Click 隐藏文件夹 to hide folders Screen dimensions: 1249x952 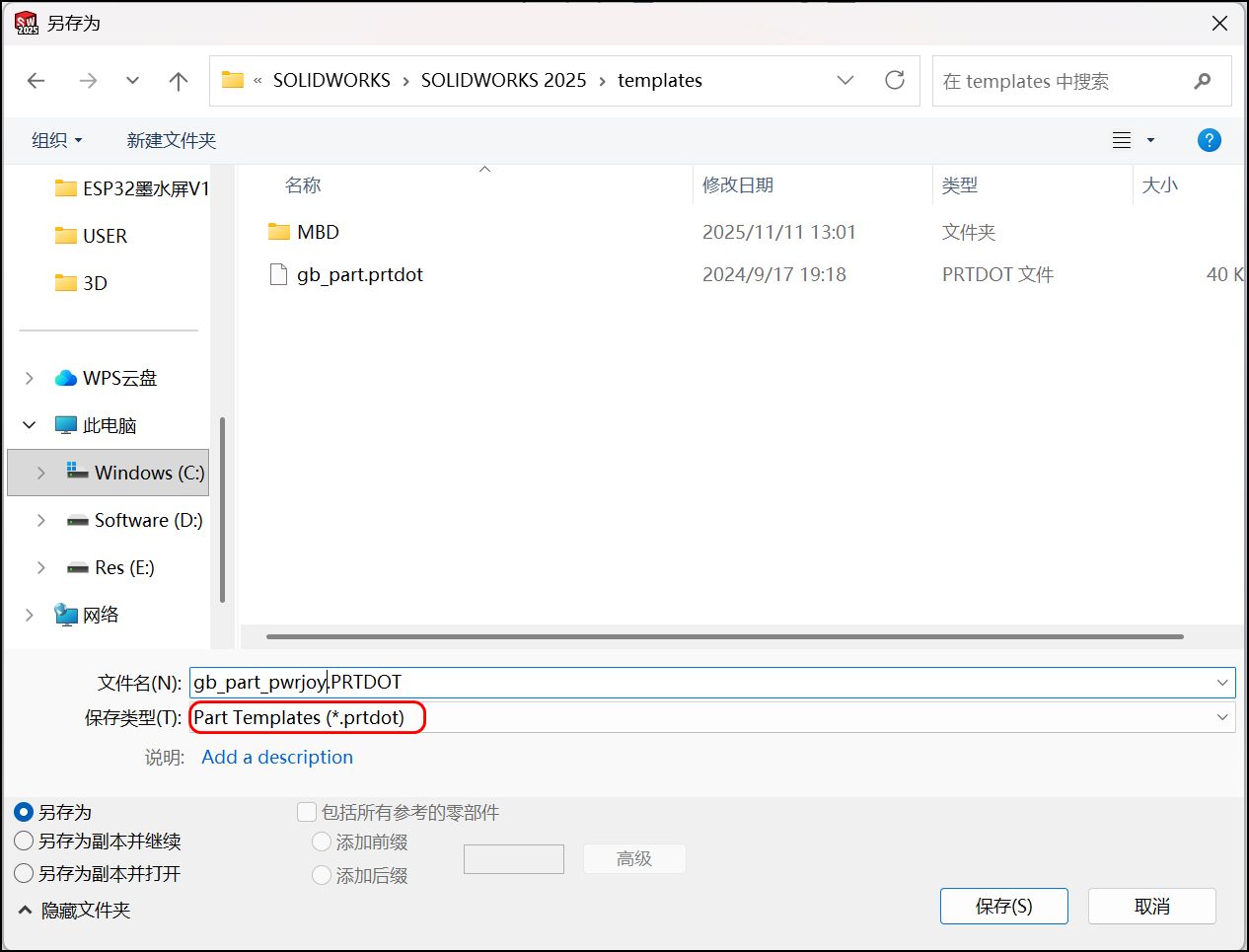point(74,911)
